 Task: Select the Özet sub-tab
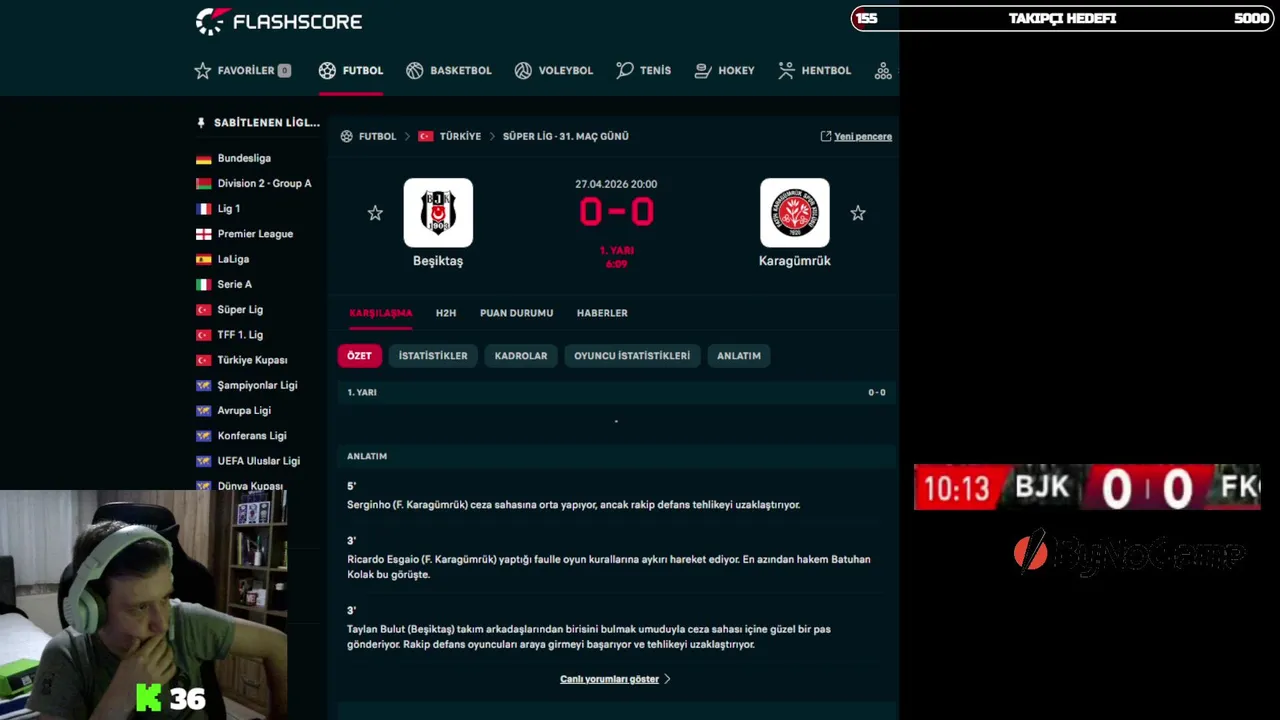[x=359, y=356]
